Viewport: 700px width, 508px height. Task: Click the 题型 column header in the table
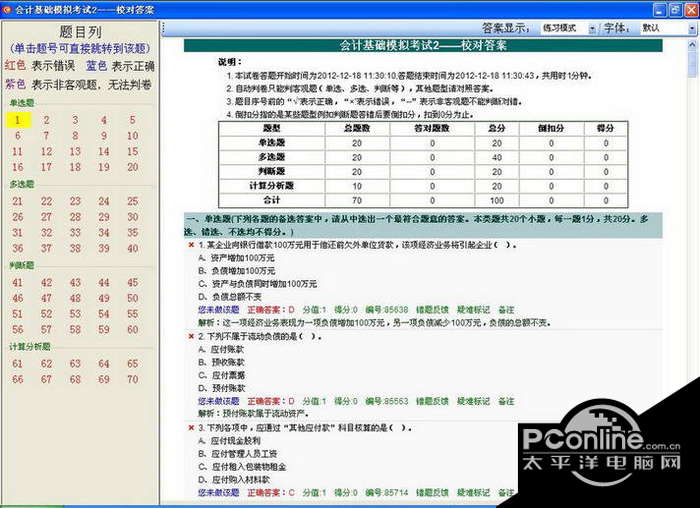271,128
